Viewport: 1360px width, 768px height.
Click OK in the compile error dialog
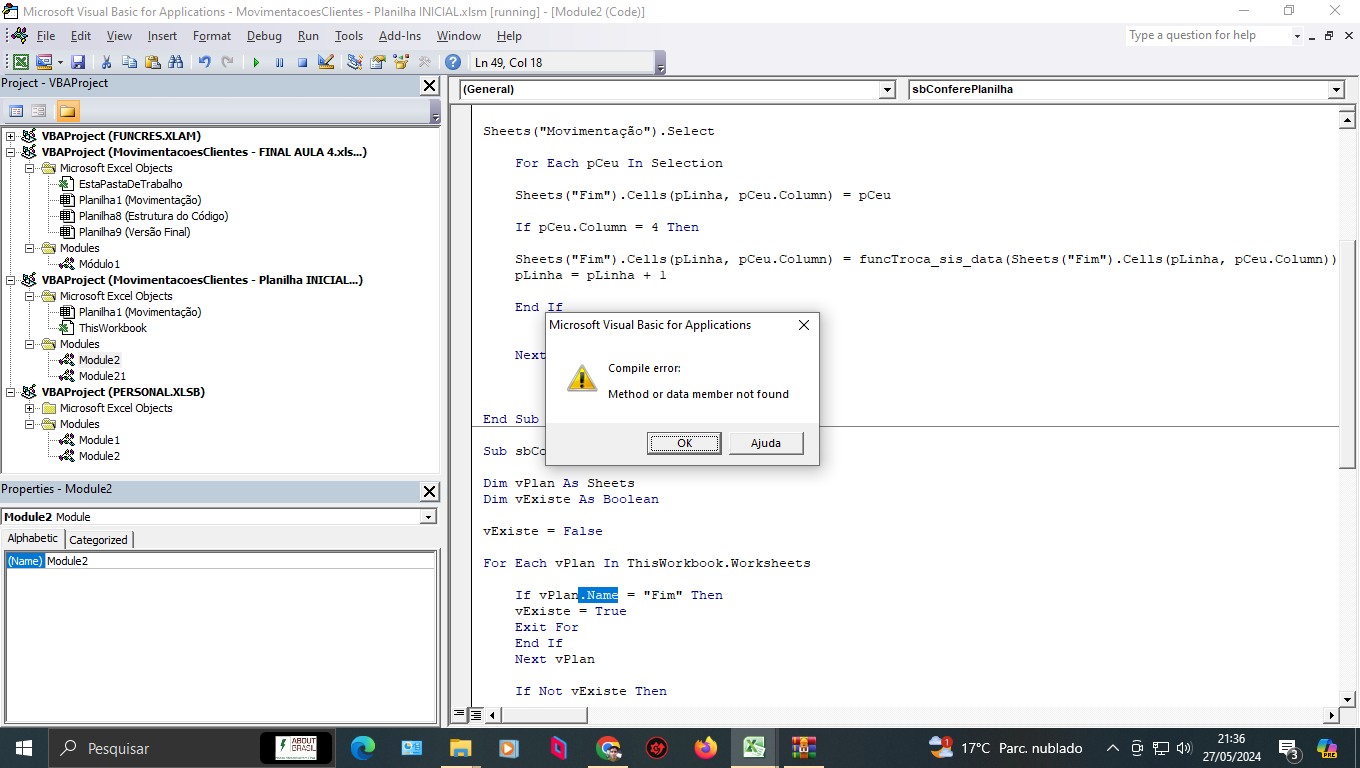684,443
